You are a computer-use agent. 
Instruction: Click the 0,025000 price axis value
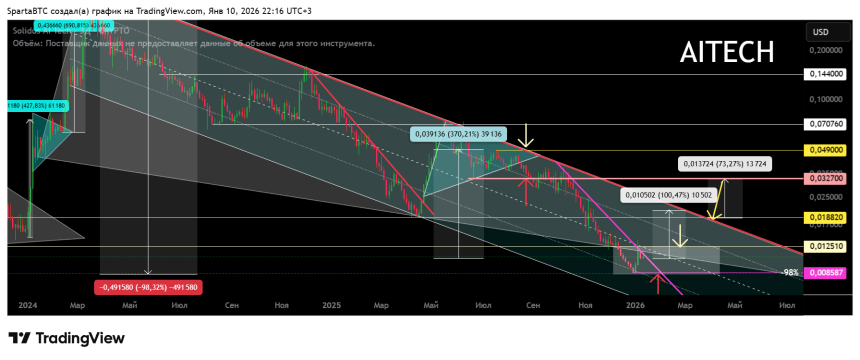(x=827, y=196)
